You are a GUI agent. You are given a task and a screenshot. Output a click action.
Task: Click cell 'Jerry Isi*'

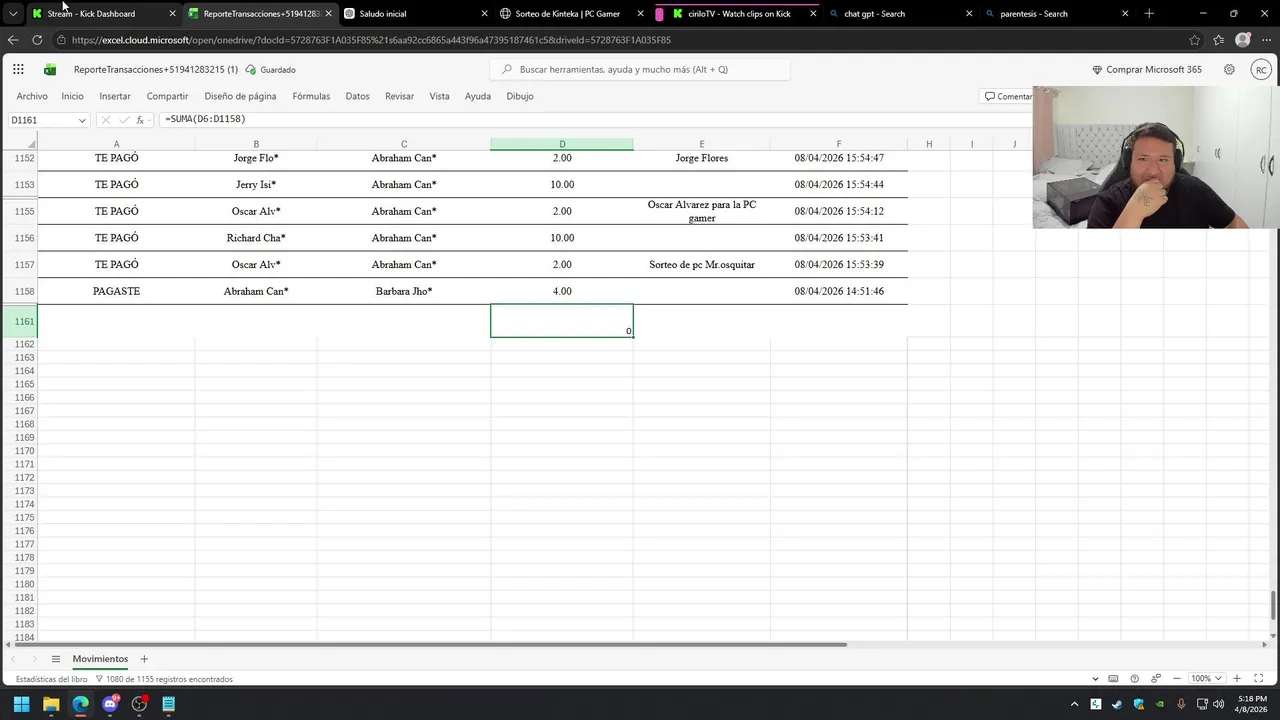256,185
